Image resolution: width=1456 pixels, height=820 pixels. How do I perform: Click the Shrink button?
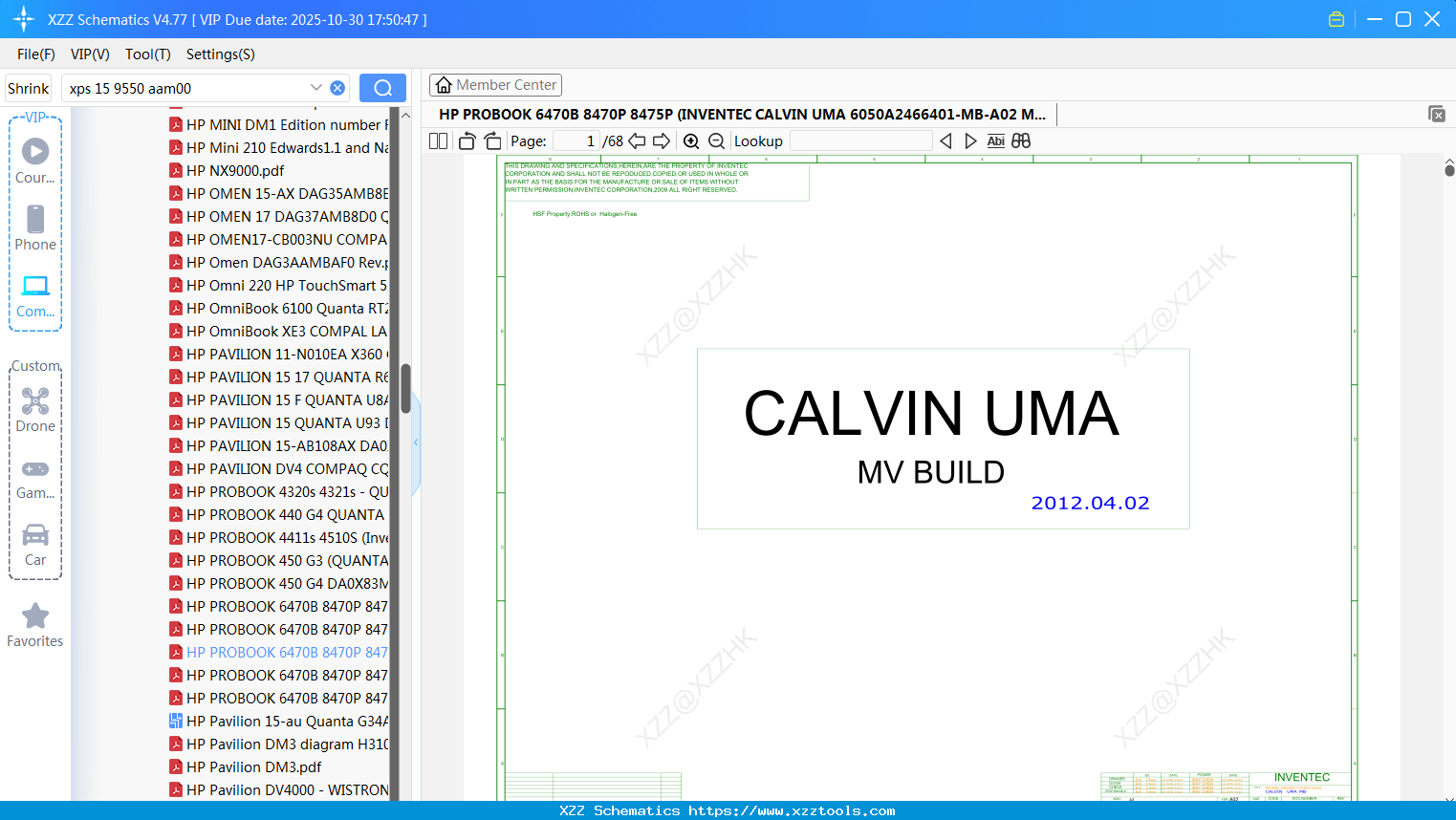tap(28, 88)
